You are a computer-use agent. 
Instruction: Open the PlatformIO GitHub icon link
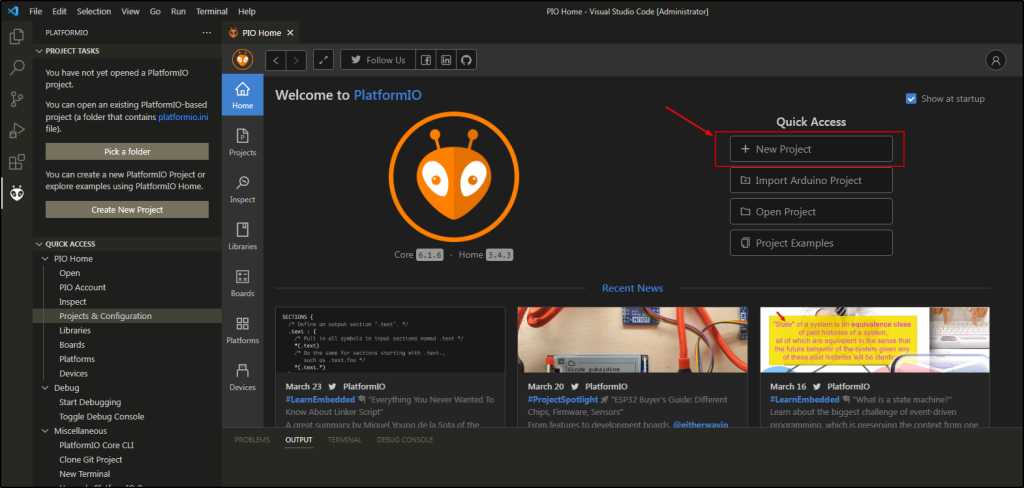(x=466, y=60)
